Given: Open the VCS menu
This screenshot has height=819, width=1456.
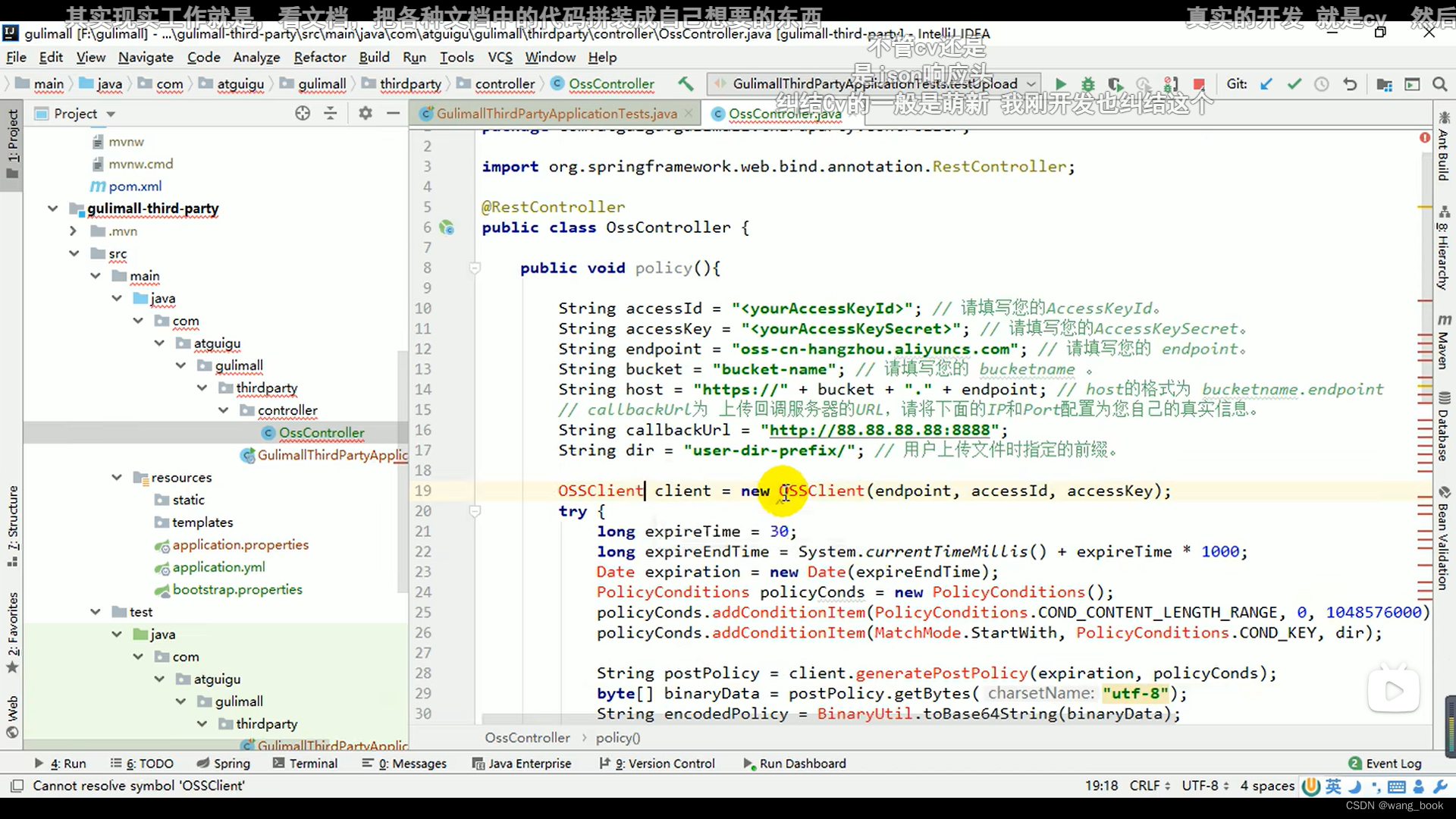Looking at the screenshot, I should (500, 57).
